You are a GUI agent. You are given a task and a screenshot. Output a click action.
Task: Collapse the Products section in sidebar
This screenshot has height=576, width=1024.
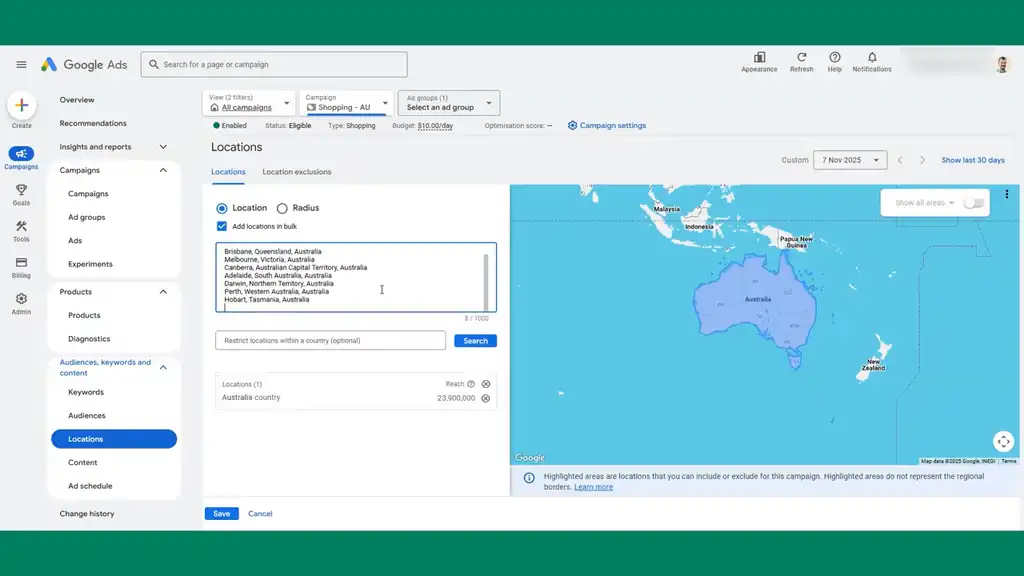coord(163,292)
